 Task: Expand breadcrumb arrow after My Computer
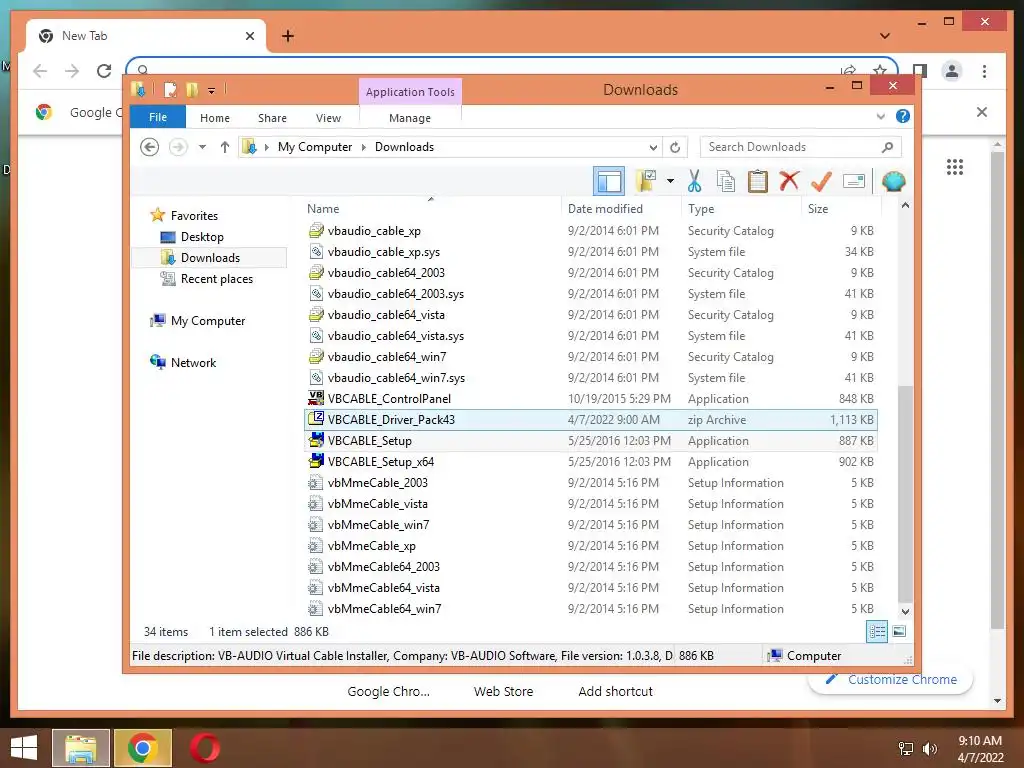coord(364,147)
